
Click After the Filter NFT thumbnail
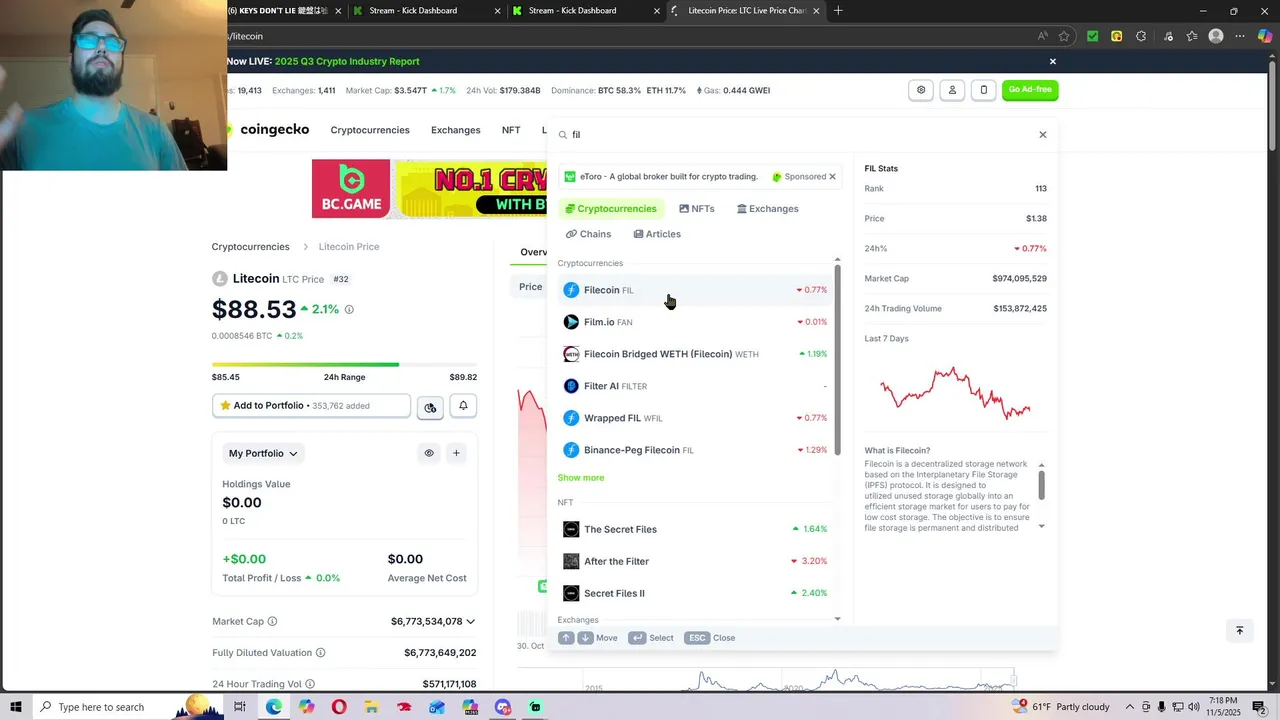pos(571,561)
